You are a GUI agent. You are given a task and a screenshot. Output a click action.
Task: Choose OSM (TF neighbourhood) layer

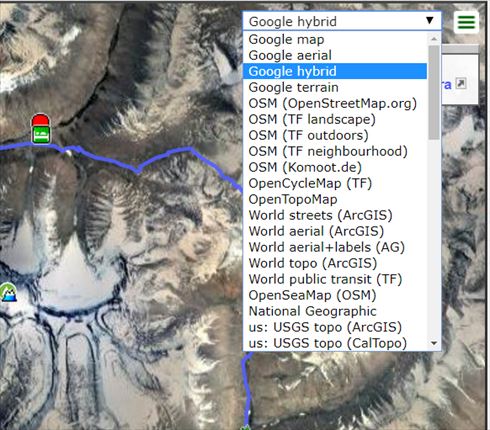[335, 151]
